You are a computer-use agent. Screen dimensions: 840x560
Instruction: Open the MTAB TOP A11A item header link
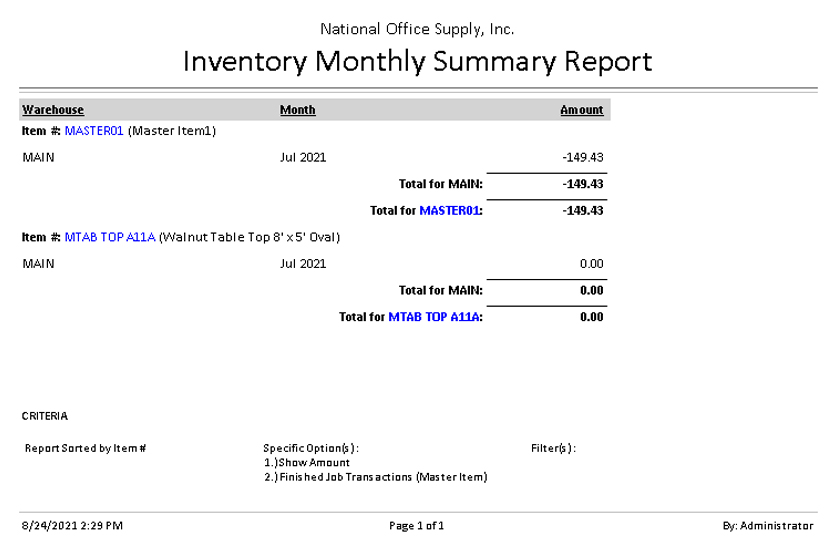110,238
